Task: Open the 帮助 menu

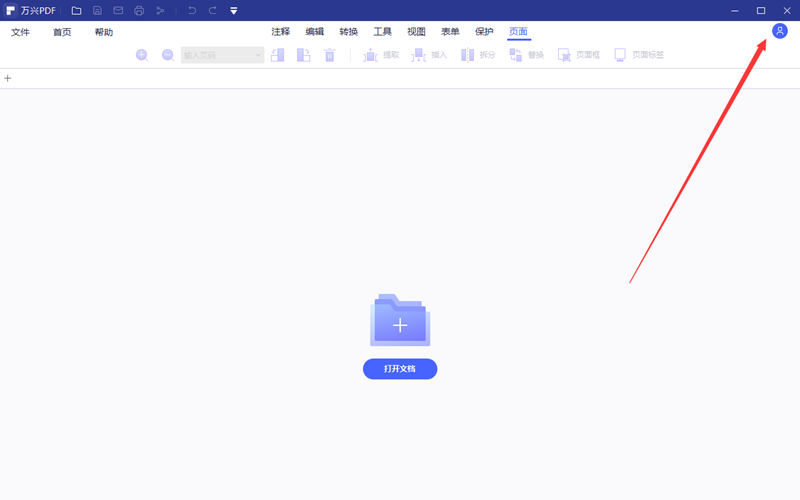Action: coord(104,32)
